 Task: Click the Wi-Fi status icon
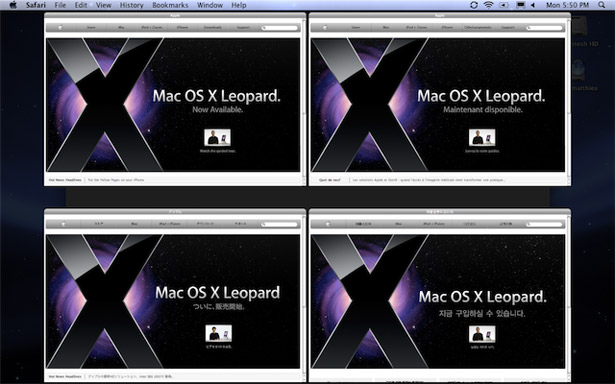click(x=488, y=5)
